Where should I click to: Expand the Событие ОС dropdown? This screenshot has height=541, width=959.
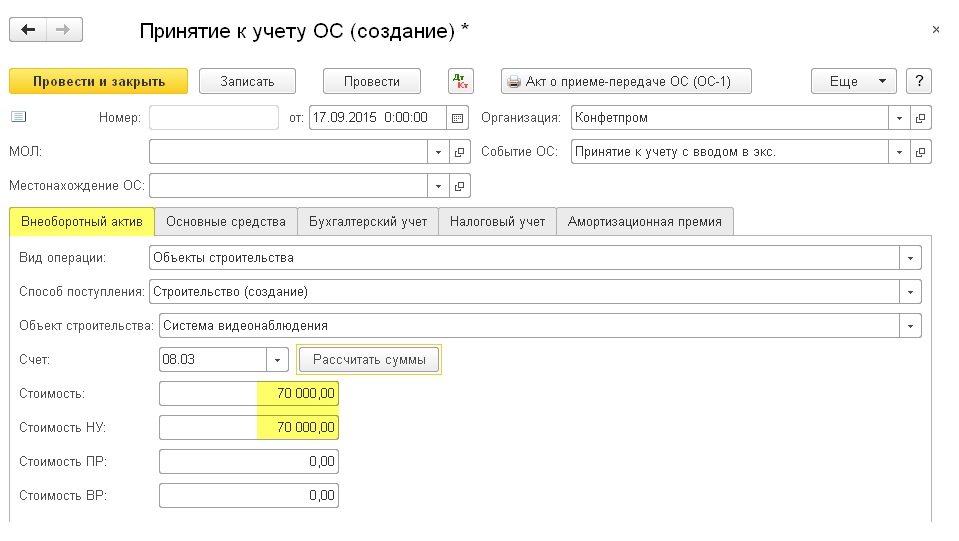point(899,152)
